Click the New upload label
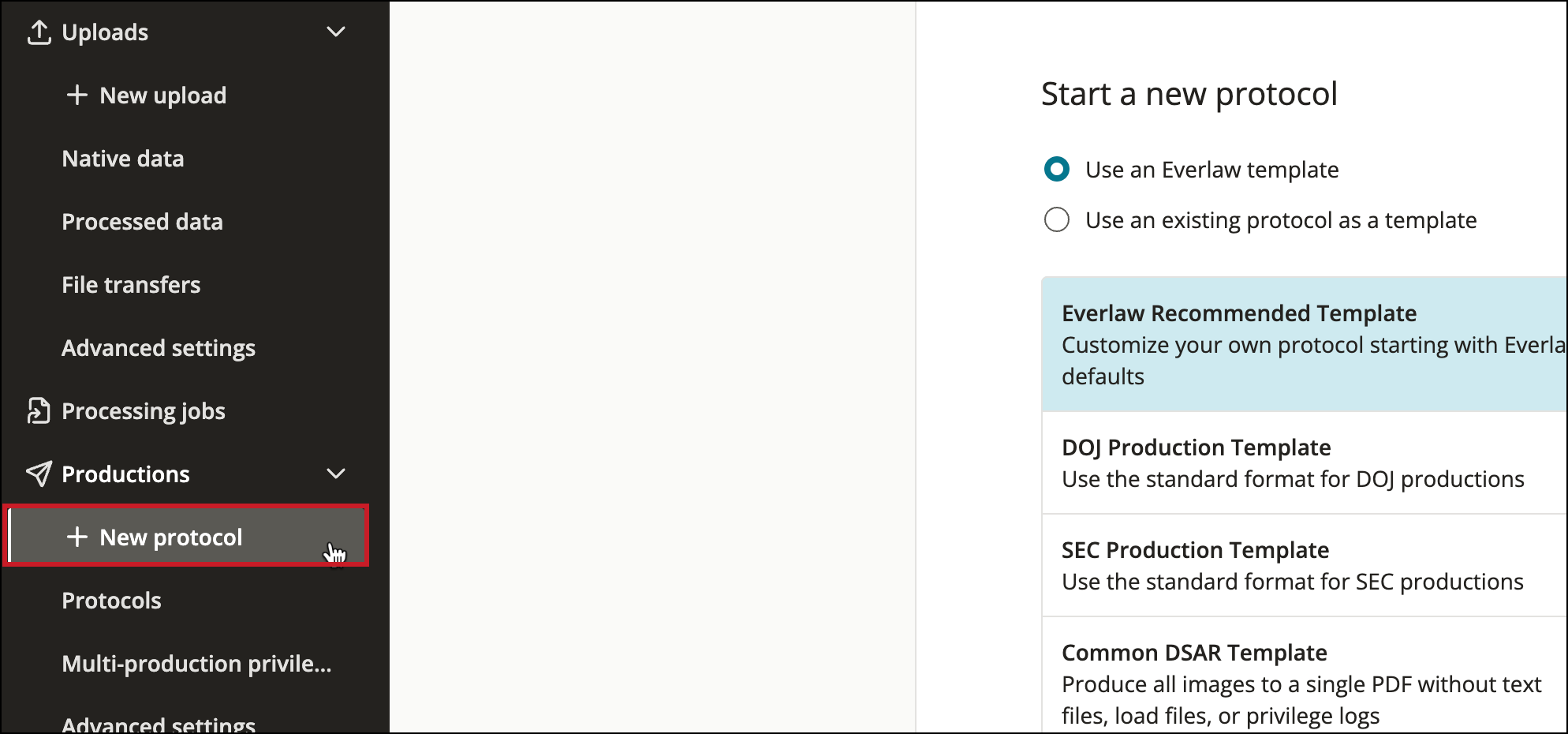 pos(163,95)
